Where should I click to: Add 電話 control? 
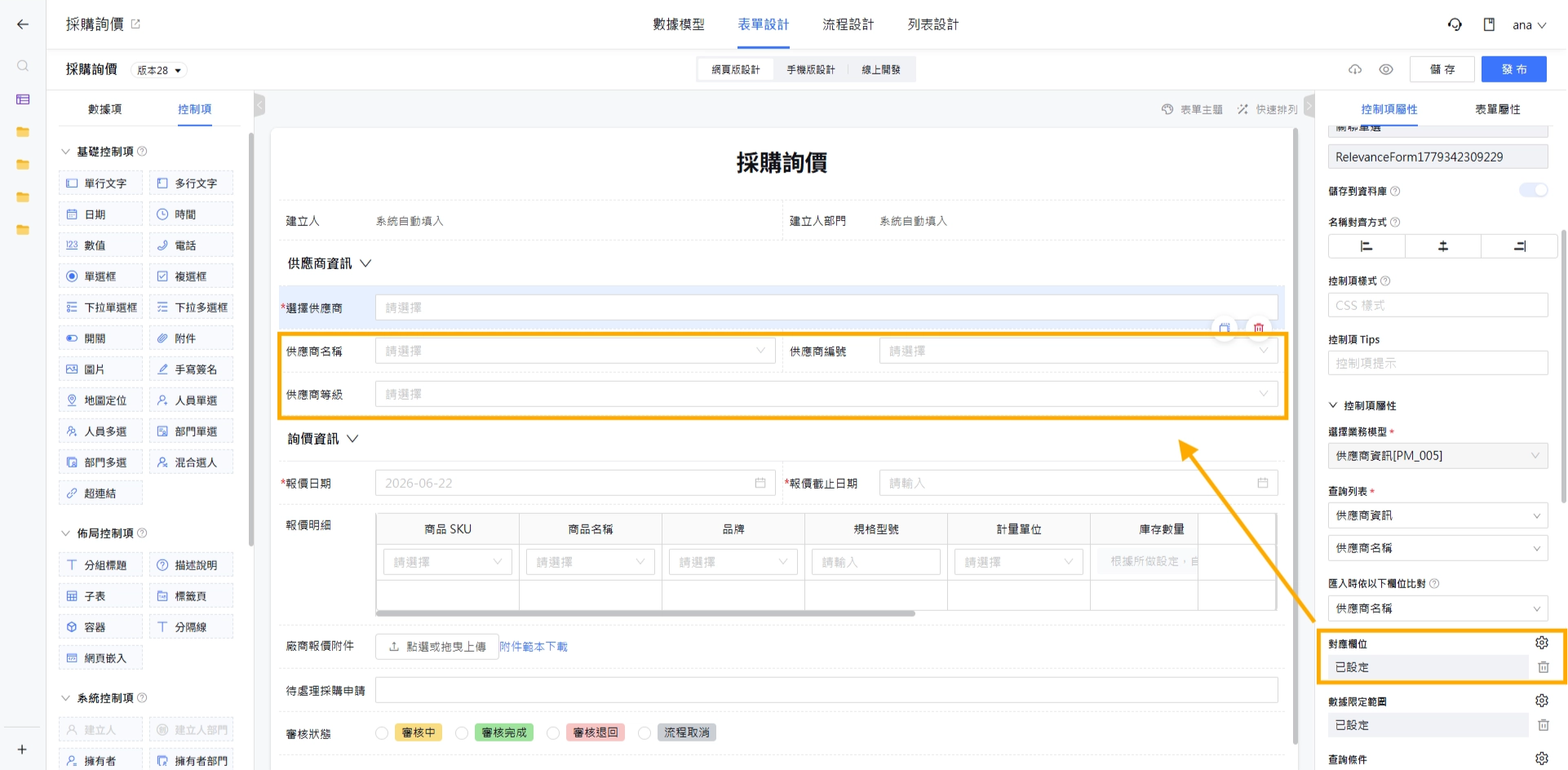(191, 246)
